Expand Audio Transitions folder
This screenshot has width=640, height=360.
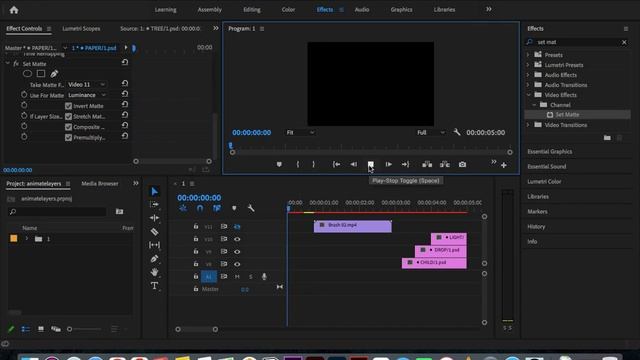(528, 85)
